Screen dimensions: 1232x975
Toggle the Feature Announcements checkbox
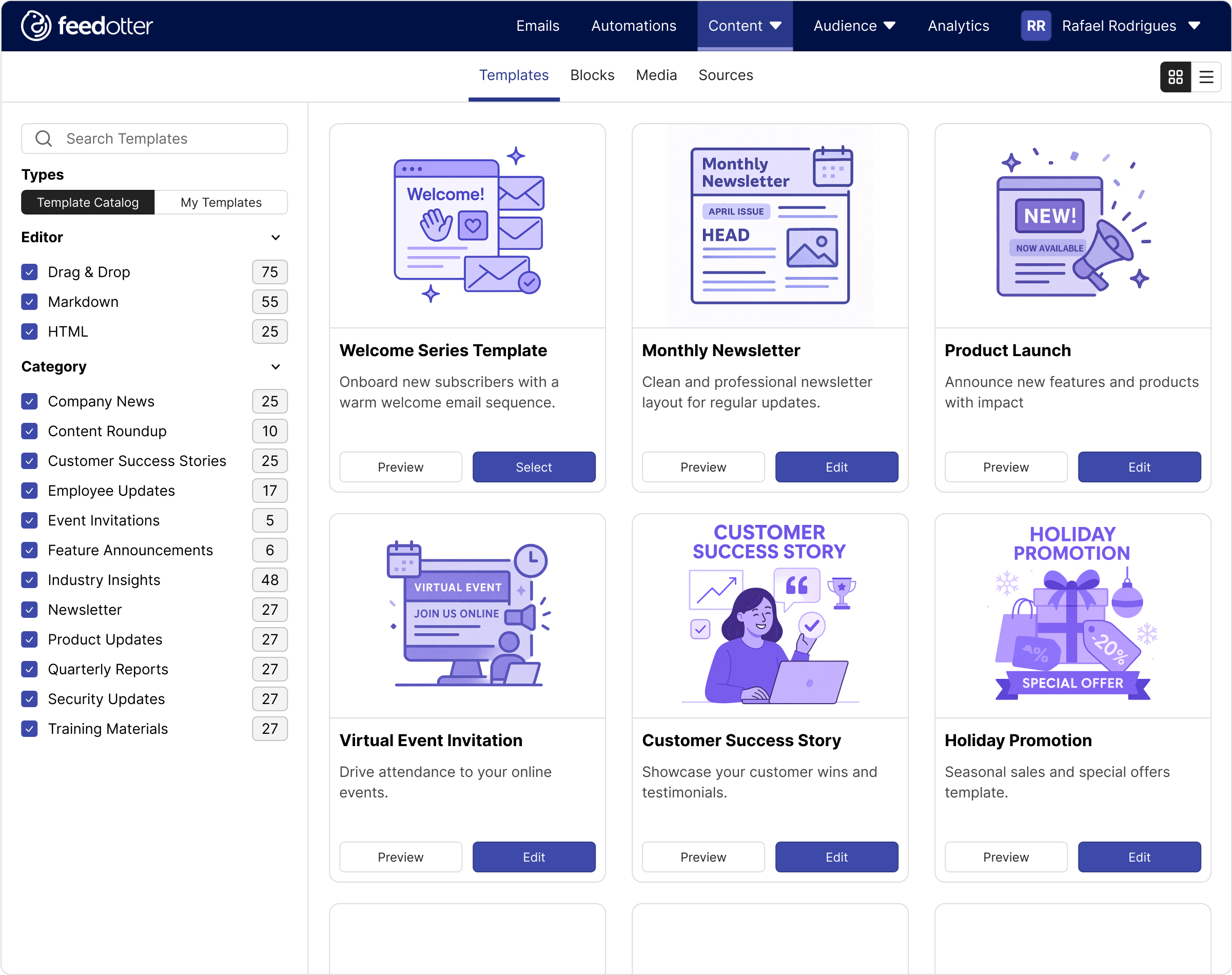(x=30, y=550)
